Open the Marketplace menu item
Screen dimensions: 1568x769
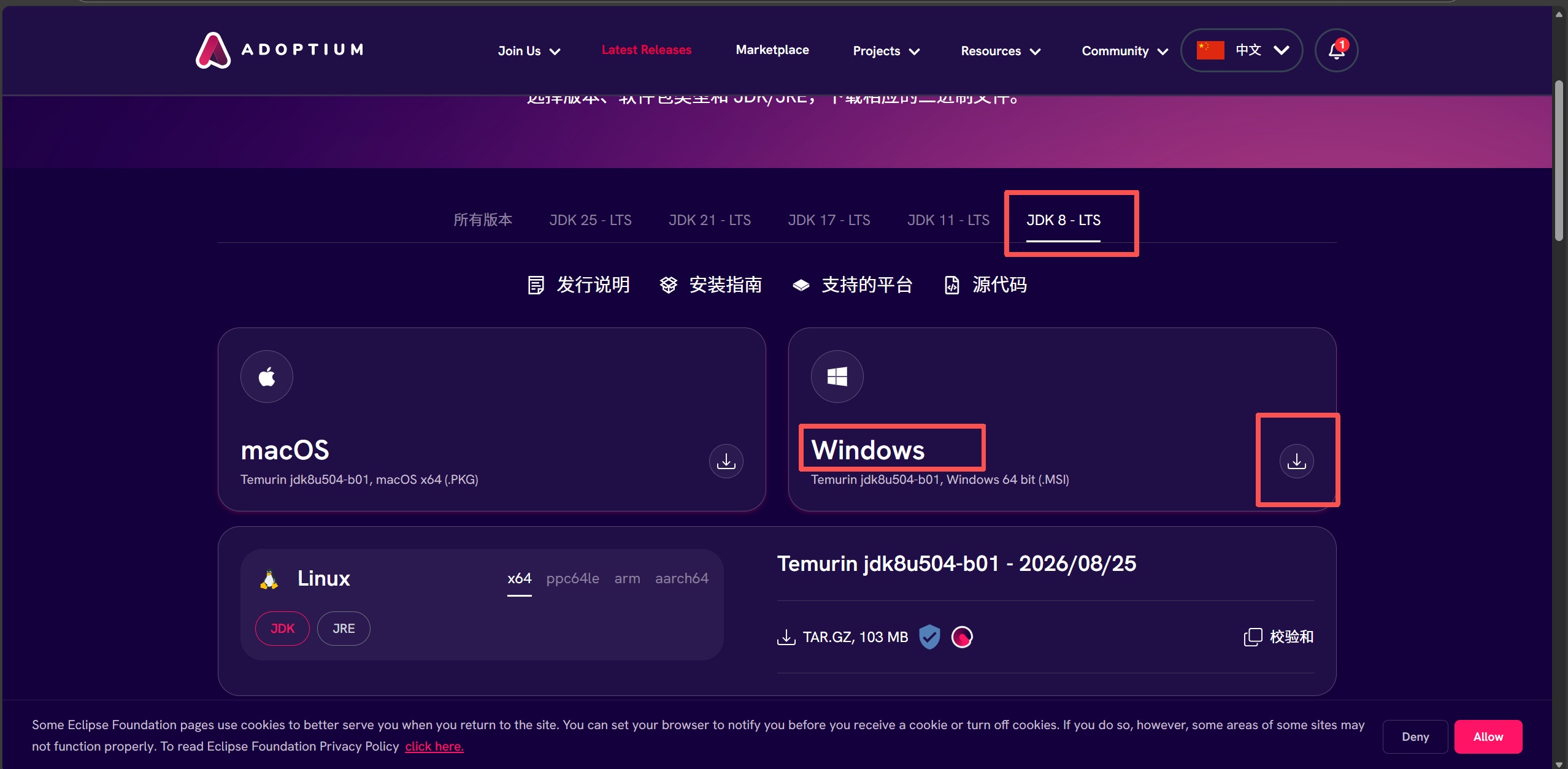(772, 50)
